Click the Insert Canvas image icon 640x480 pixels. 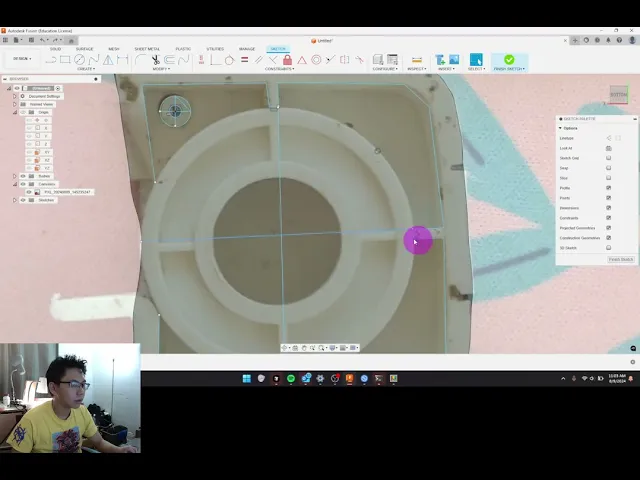tap(454, 60)
